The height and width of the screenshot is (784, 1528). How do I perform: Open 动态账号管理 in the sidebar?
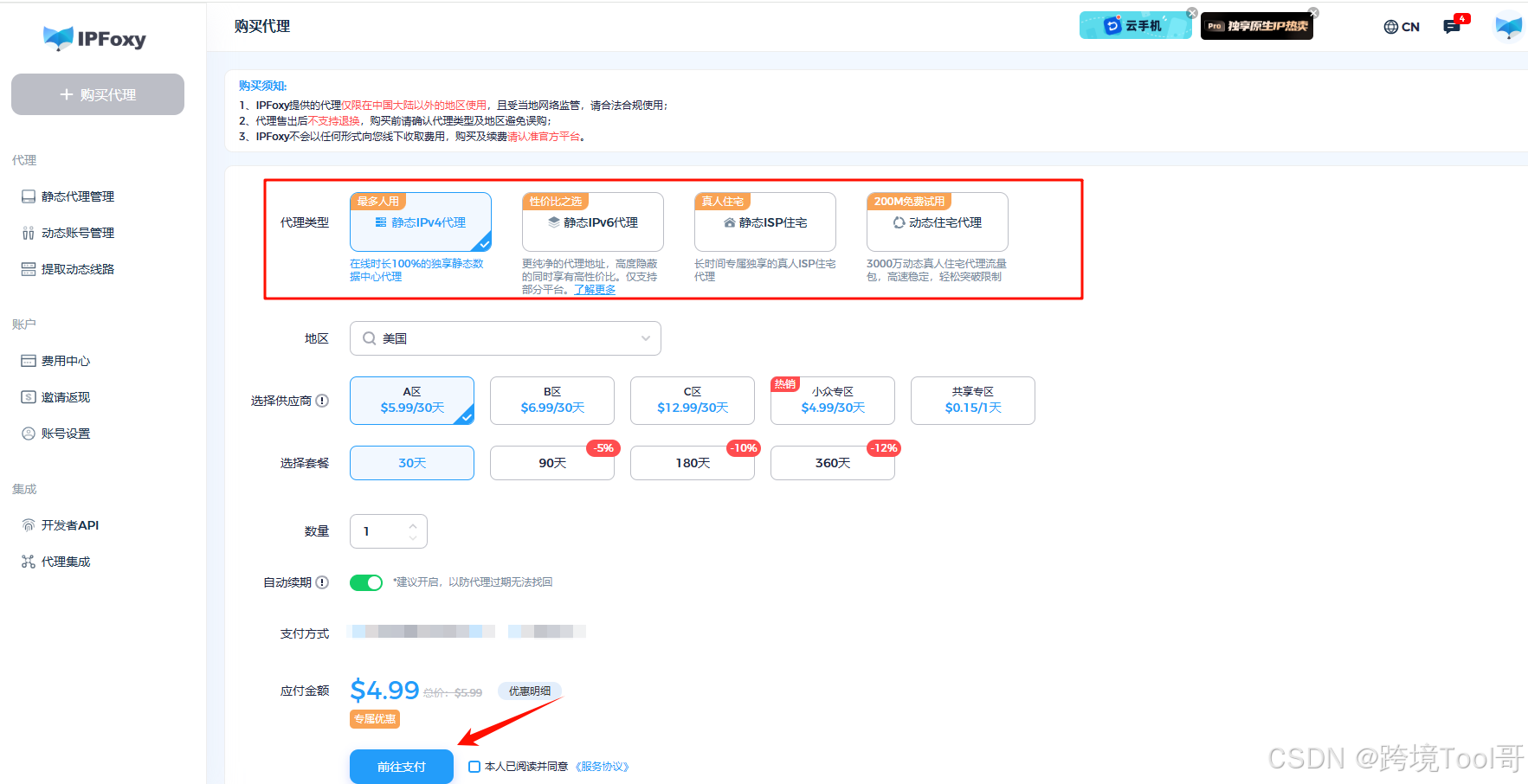[78, 233]
